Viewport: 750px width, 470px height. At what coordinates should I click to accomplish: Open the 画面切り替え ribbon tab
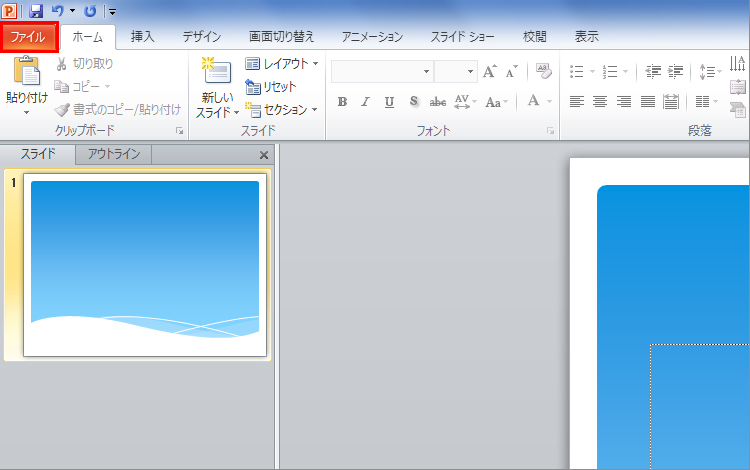point(281,37)
